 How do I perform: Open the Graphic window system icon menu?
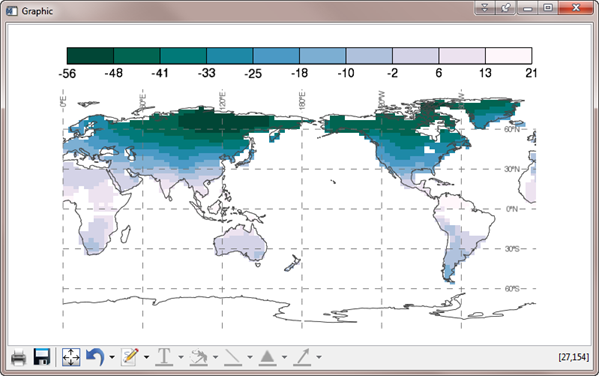click(11, 11)
